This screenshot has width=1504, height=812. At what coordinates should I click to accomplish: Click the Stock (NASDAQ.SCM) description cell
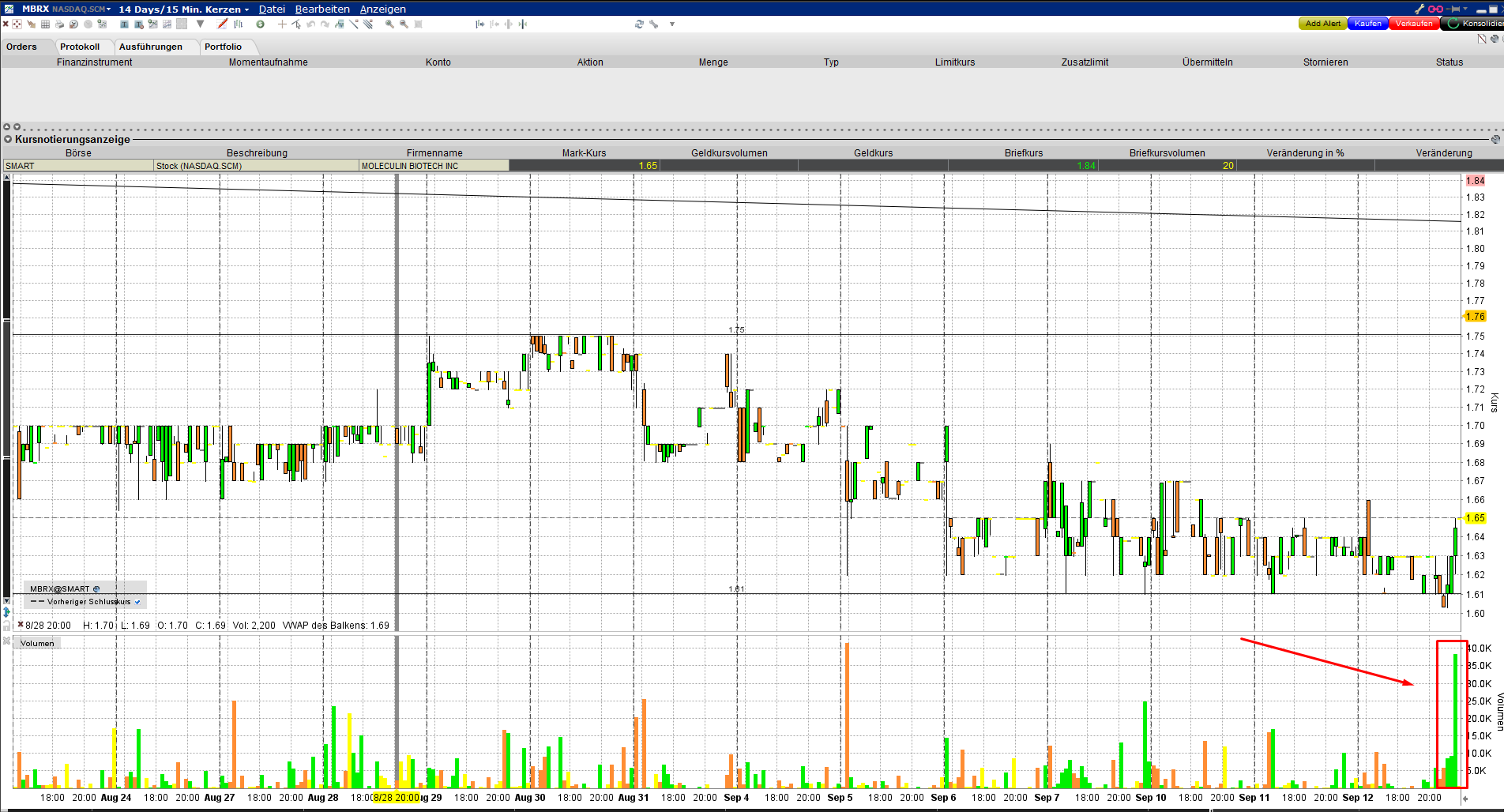(x=256, y=165)
